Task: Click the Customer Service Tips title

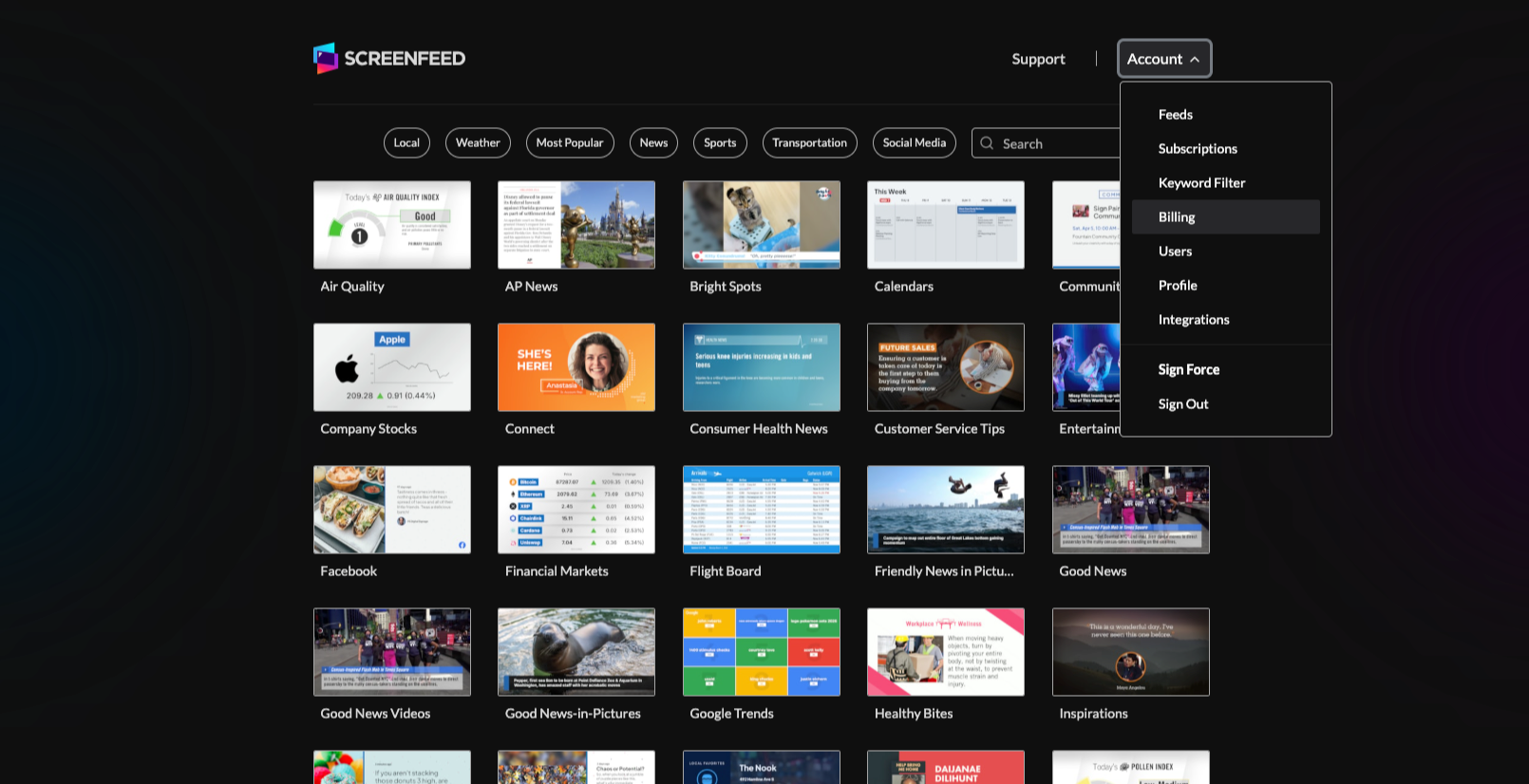Action: coord(939,429)
